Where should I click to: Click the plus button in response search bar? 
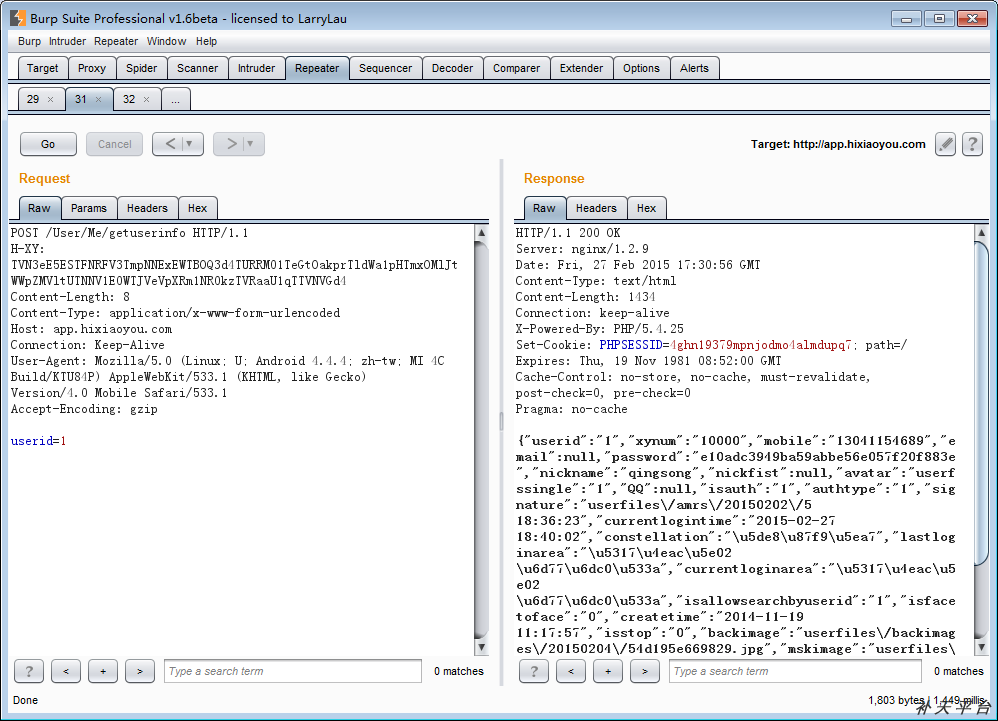coord(608,671)
